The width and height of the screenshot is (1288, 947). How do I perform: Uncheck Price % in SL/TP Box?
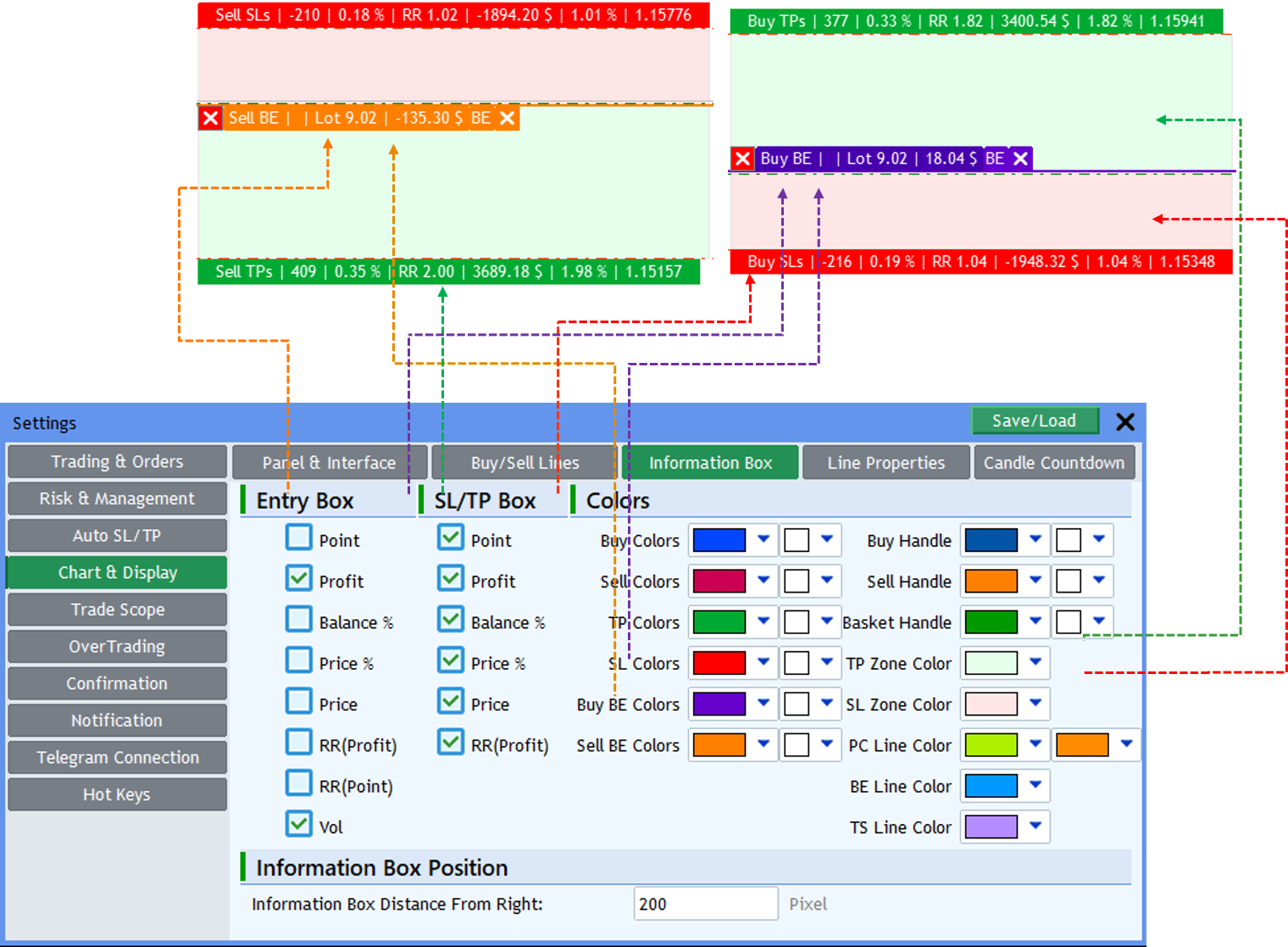451,660
